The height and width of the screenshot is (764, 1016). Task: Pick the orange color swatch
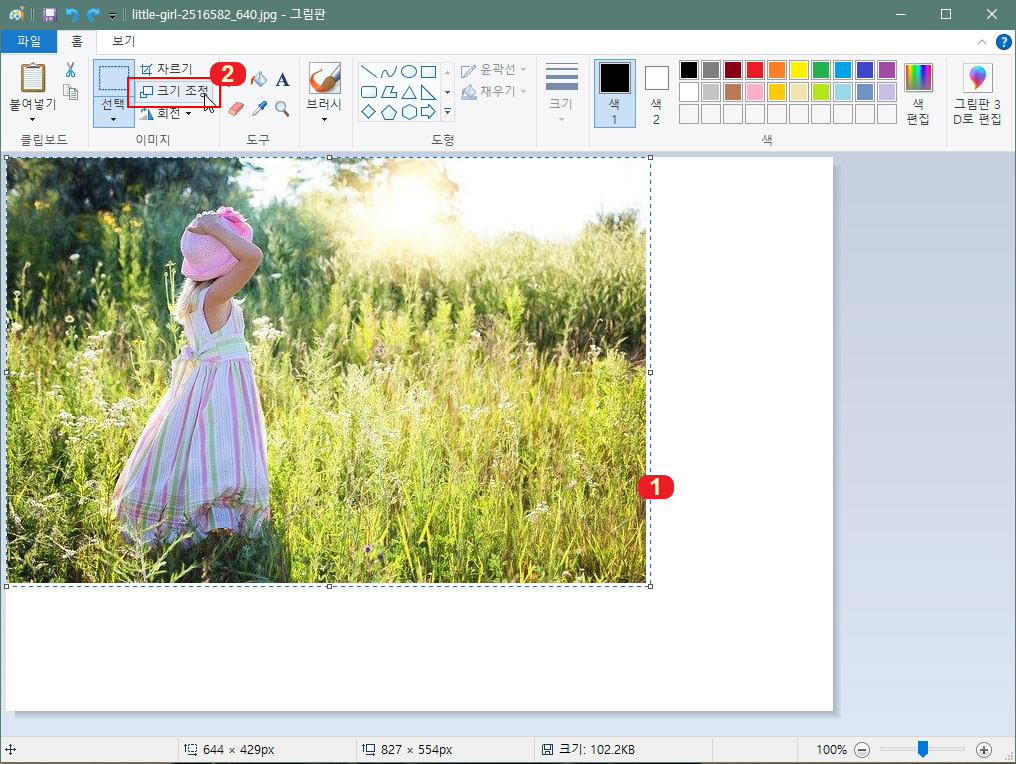[777, 70]
